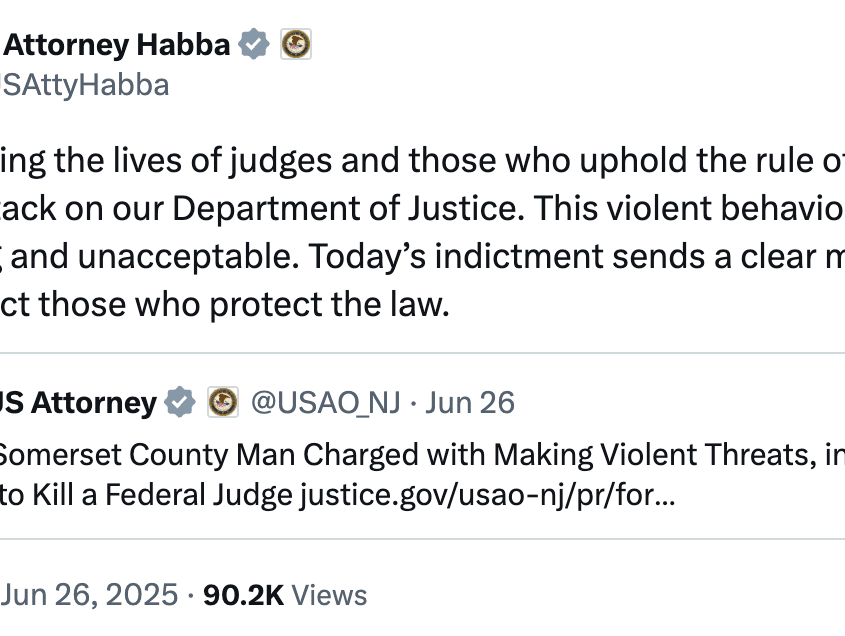Open the justice.gov/usao-nj/pr link

[487, 495]
